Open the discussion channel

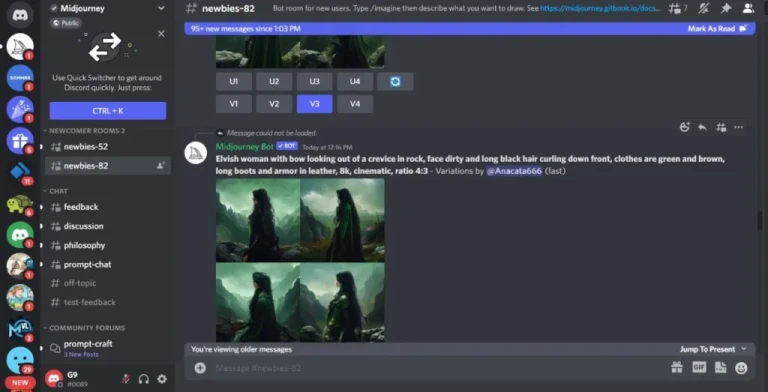pos(108,226)
